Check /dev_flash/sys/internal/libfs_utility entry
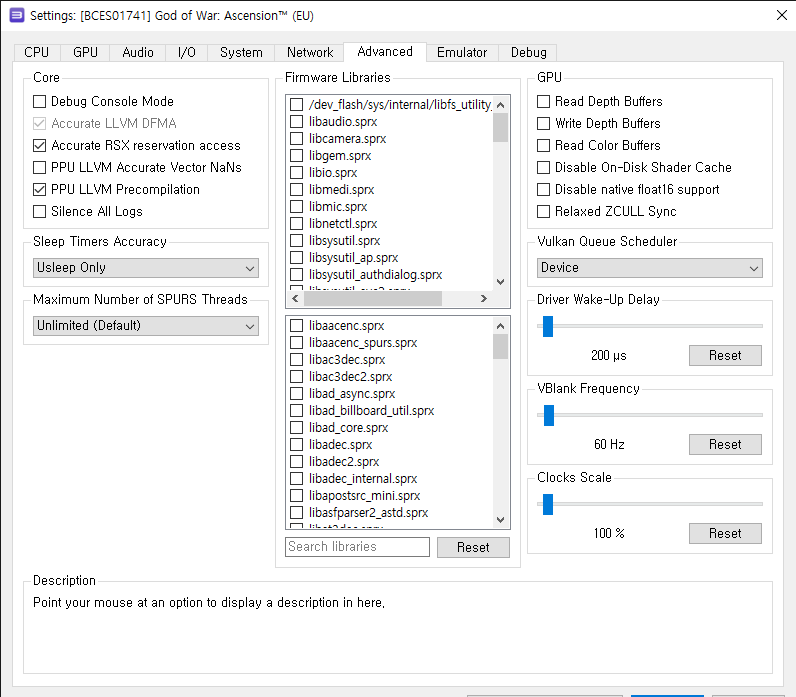796x697 pixels. (x=296, y=105)
